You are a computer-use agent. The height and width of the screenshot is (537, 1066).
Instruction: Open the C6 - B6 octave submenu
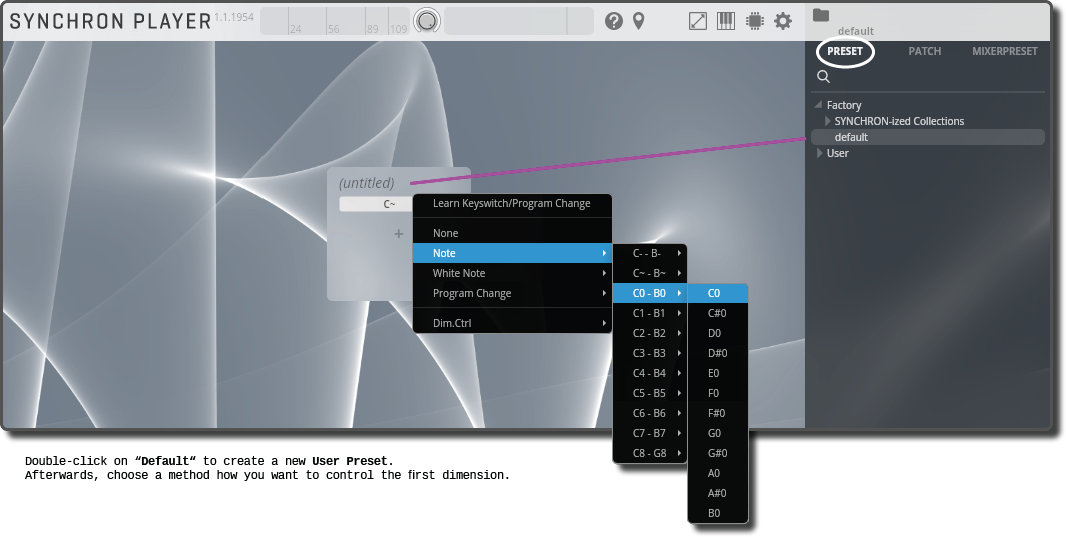[x=649, y=413]
